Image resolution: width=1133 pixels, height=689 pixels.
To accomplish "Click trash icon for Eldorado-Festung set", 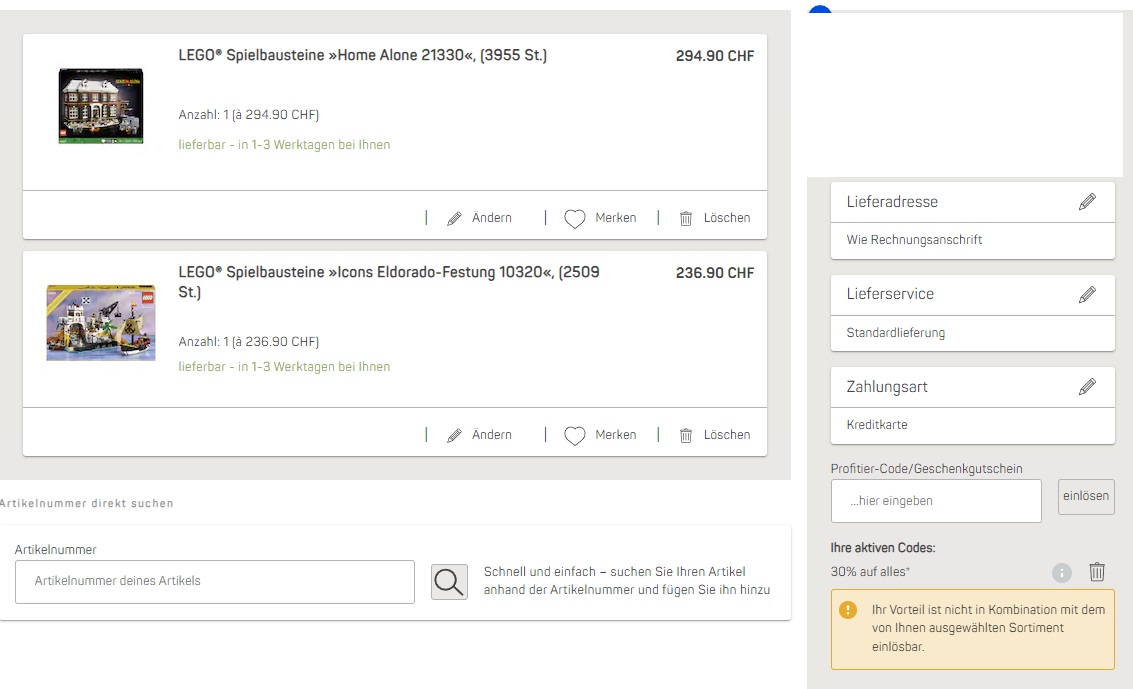I will pos(686,435).
